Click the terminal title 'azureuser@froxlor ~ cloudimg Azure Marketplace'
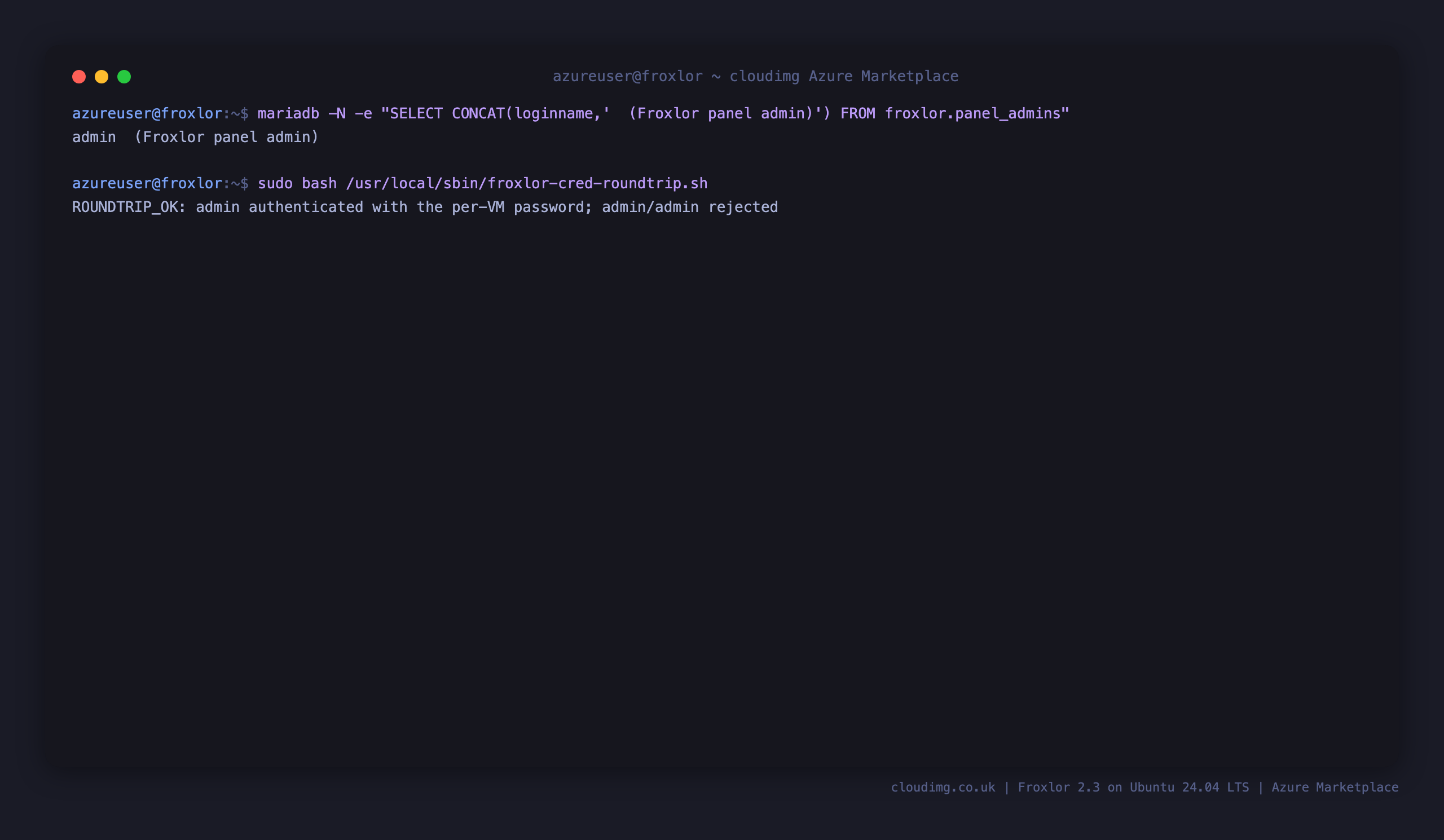 (755, 76)
